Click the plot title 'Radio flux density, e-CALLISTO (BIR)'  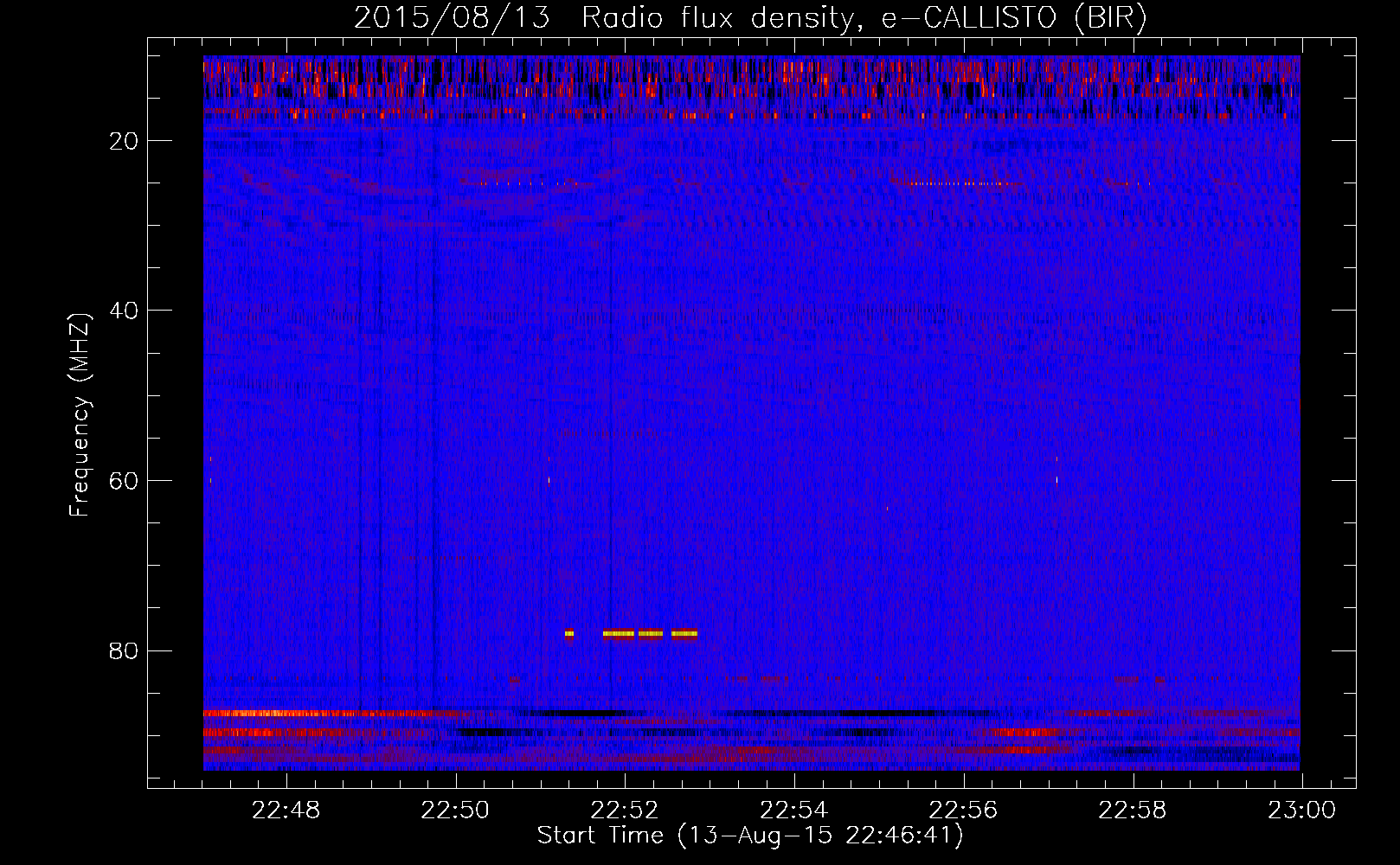(x=864, y=18)
